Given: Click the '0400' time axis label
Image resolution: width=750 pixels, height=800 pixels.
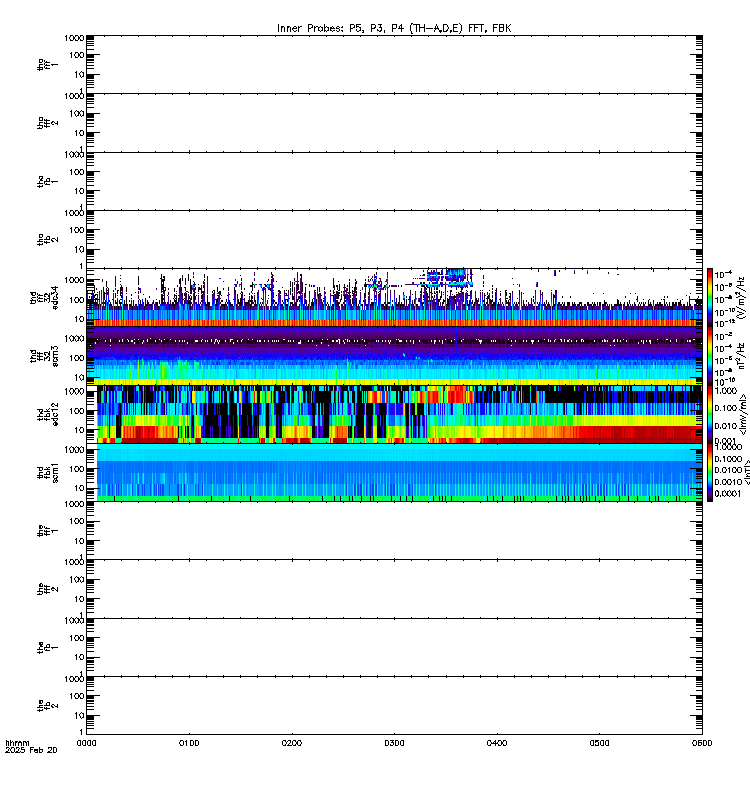Looking at the screenshot, I should coord(497,743).
